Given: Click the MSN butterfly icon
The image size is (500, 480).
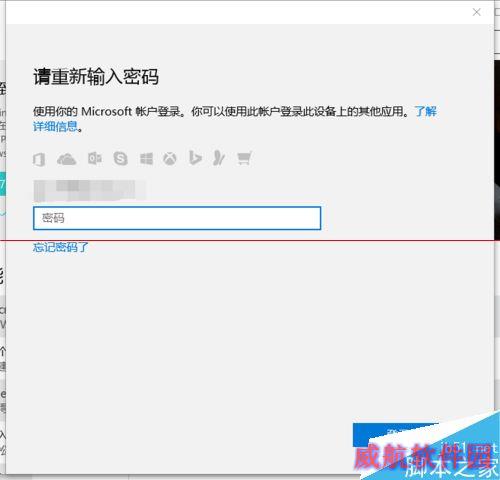Looking at the screenshot, I should (x=219, y=158).
